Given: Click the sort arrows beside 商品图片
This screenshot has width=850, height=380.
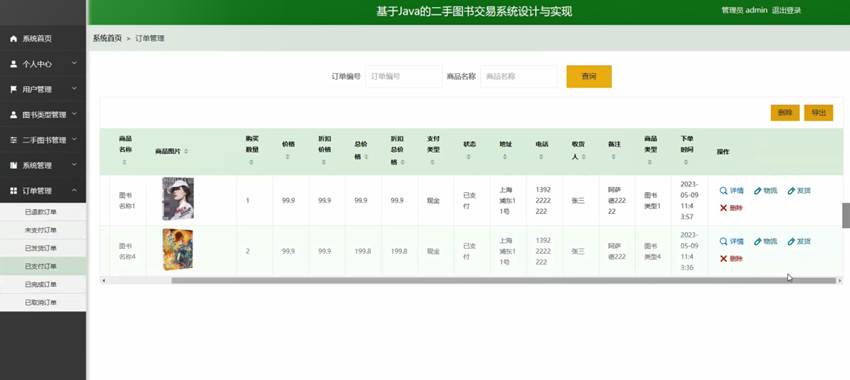Looking at the screenshot, I should click(186, 151).
